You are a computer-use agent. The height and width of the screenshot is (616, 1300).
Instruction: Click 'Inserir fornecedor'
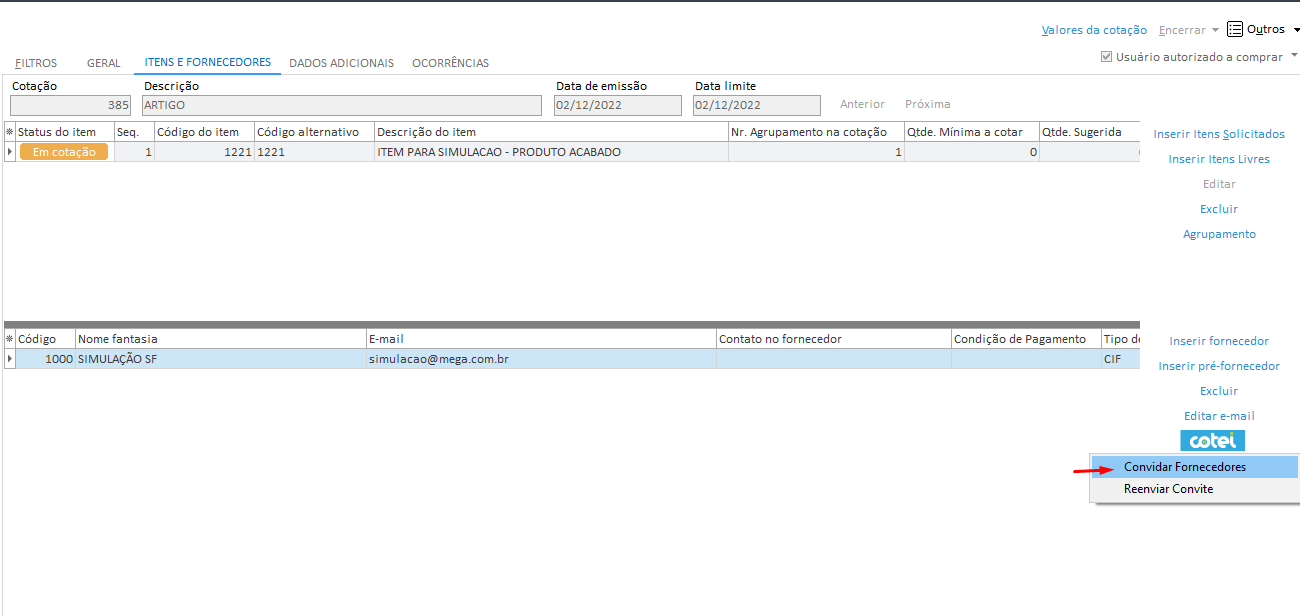[x=1219, y=341]
